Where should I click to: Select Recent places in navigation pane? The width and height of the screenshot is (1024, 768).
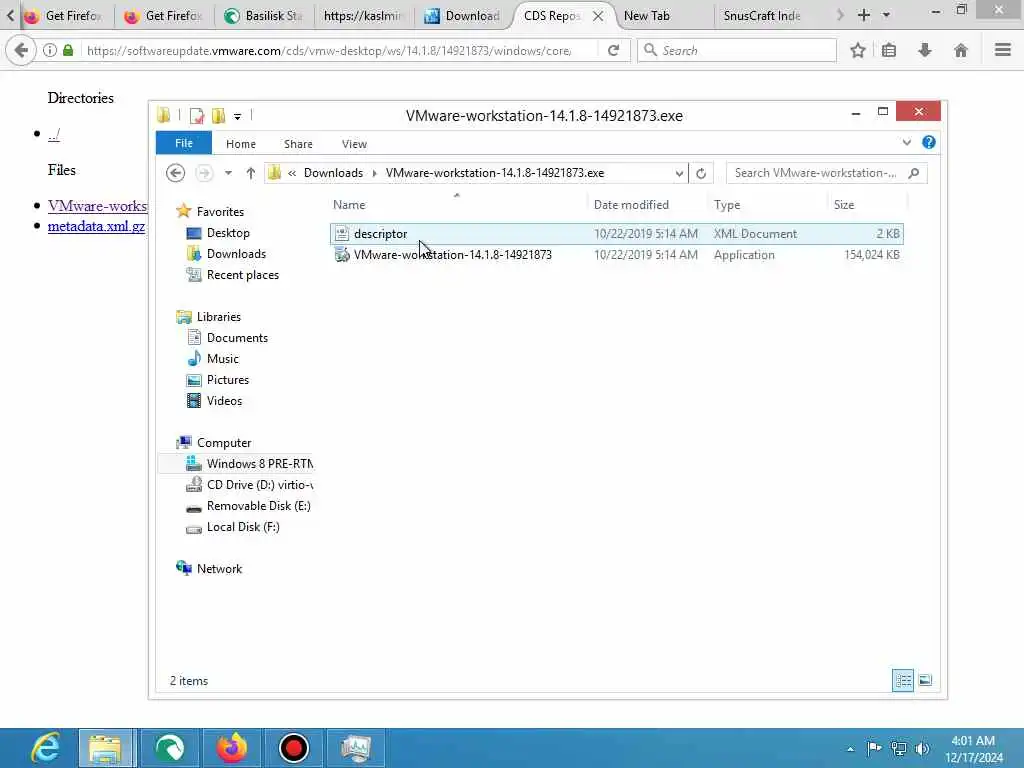(242, 275)
